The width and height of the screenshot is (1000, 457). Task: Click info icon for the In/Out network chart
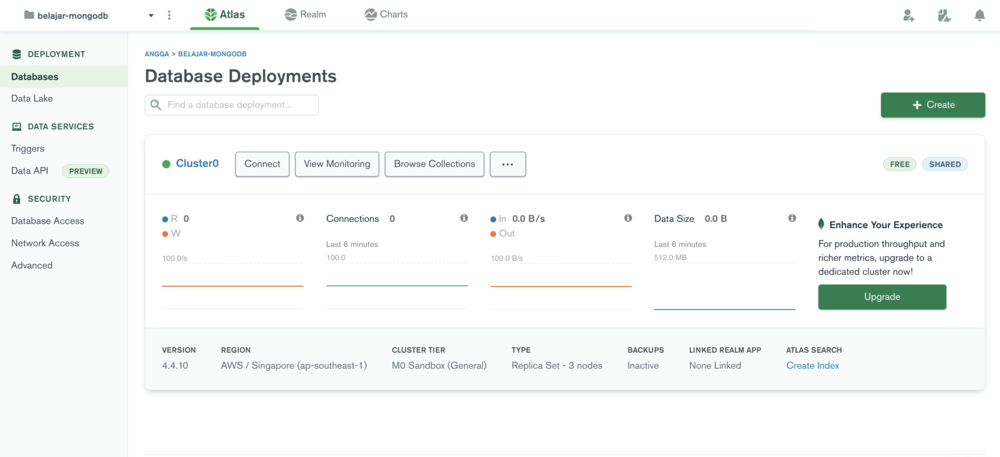[x=628, y=218]
